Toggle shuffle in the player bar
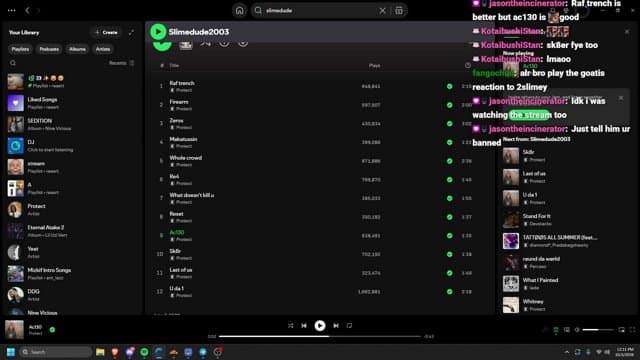Image resolution: width=640 pixels, height=360 pixels. point(290,326)
